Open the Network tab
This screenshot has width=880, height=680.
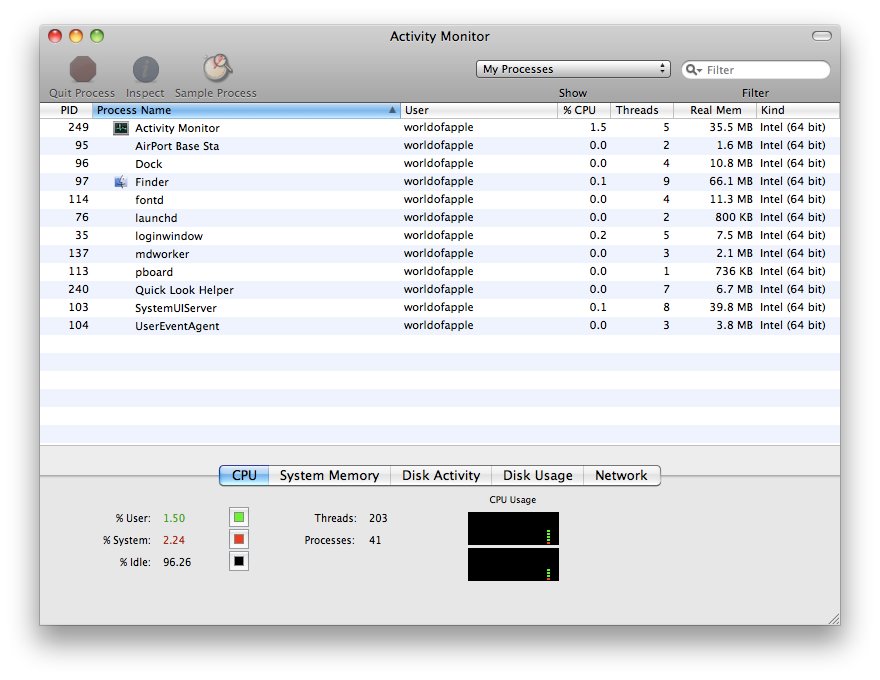pos(621,476)
